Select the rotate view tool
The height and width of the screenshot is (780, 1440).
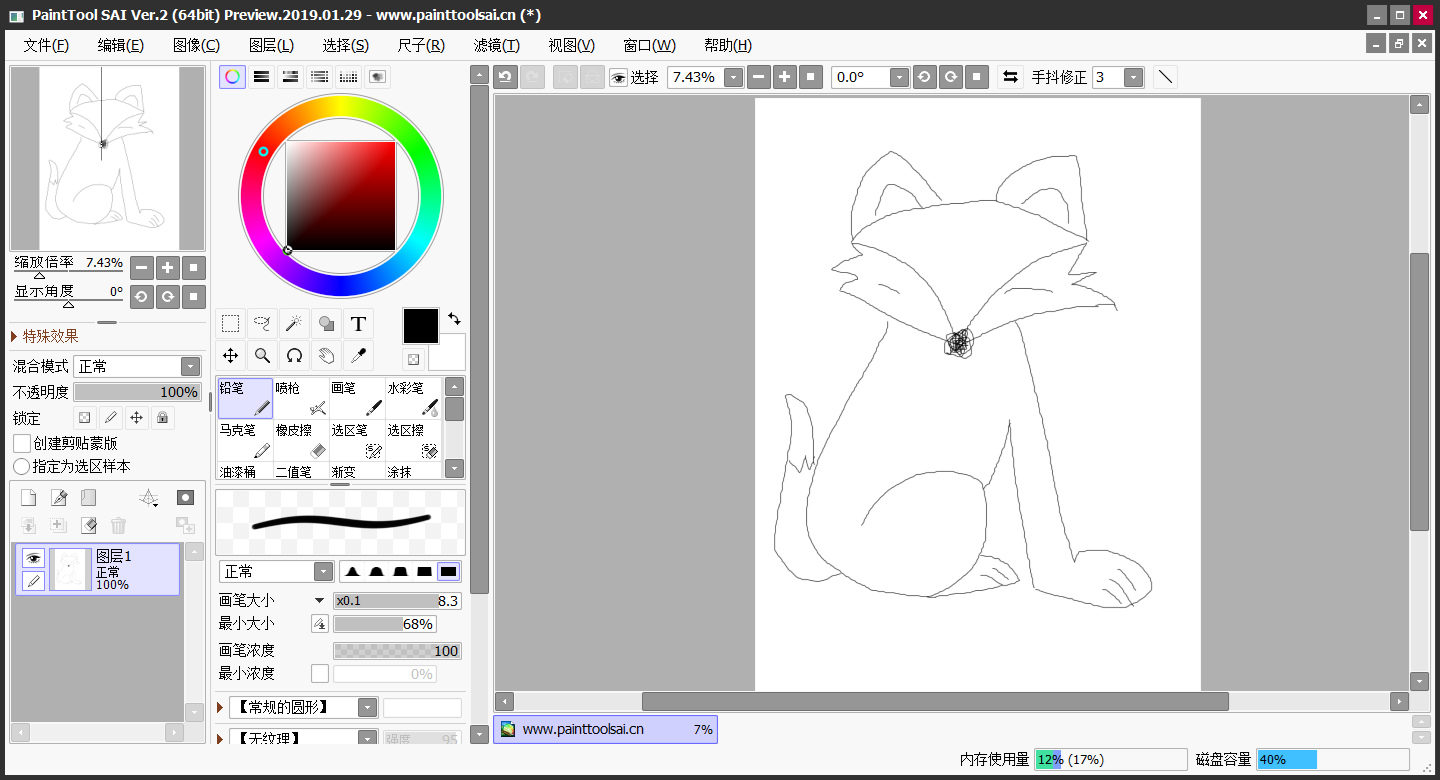pos(294,355)
